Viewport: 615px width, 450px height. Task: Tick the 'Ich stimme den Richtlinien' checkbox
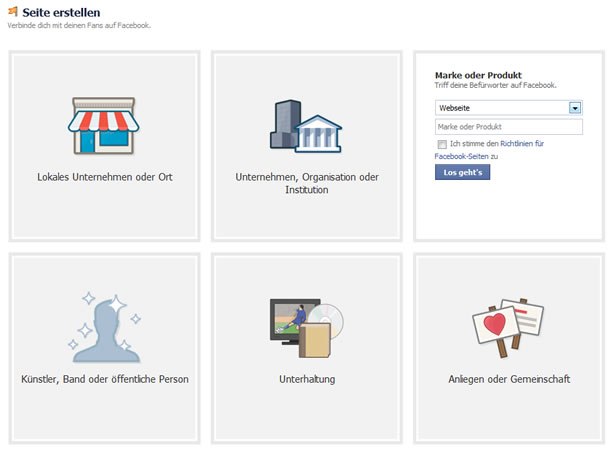442,144
